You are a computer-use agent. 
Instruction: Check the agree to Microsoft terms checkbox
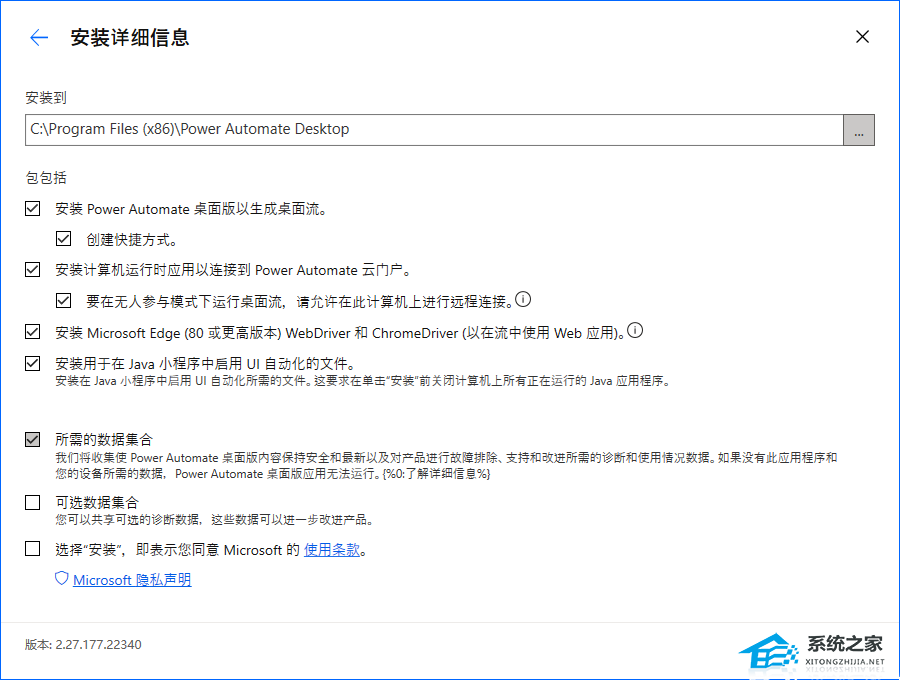coord(33,549)
